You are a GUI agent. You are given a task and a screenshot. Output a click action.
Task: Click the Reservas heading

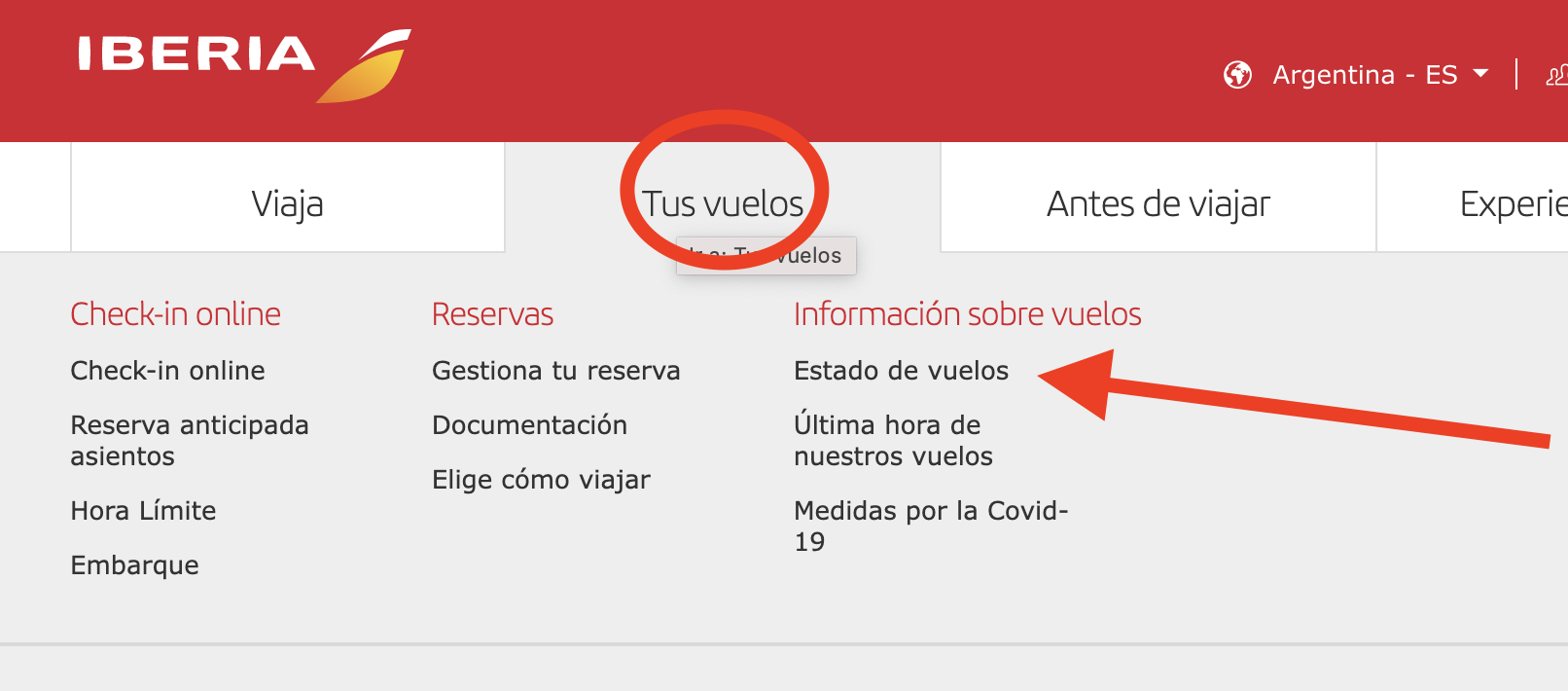[x=492, y=314]
